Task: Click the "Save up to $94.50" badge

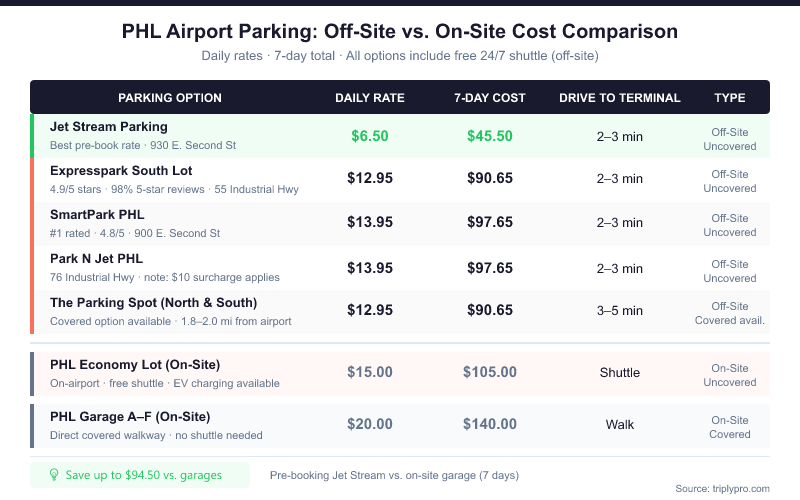Action: [x=140, y=475]
